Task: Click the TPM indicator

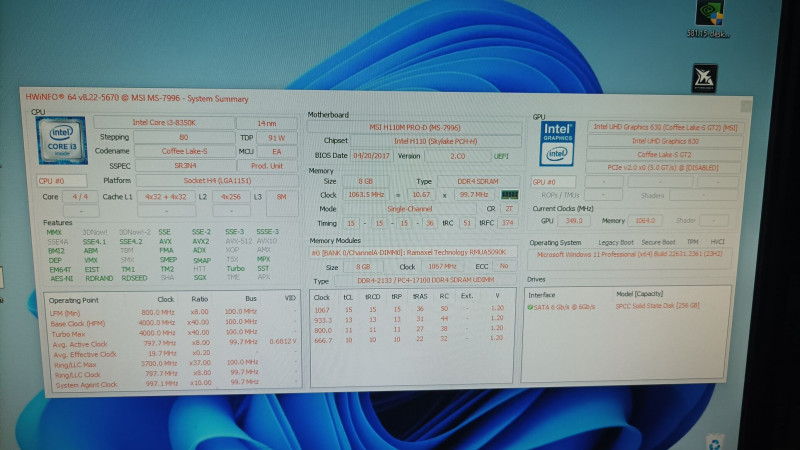Action: point(692,242)
